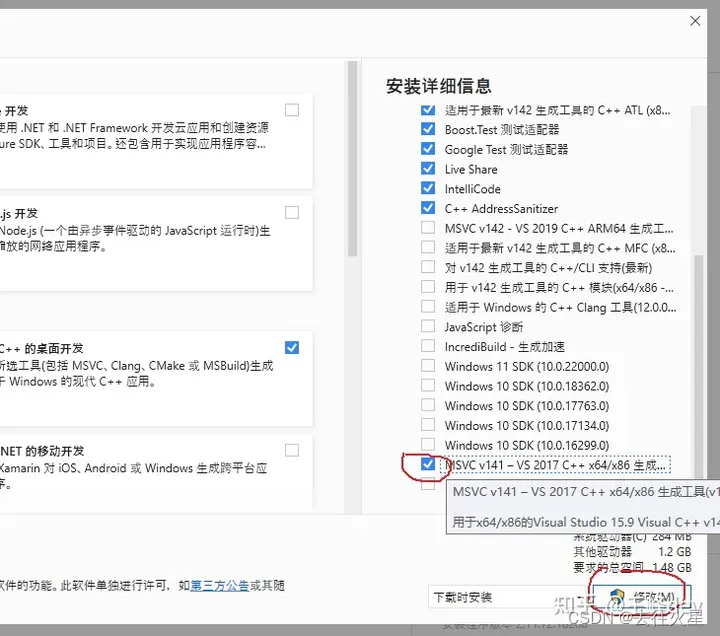Check Windows 10 SDK (10.0.17134.0)
This screenshot has height=636, width=720.
coord(428,425)
